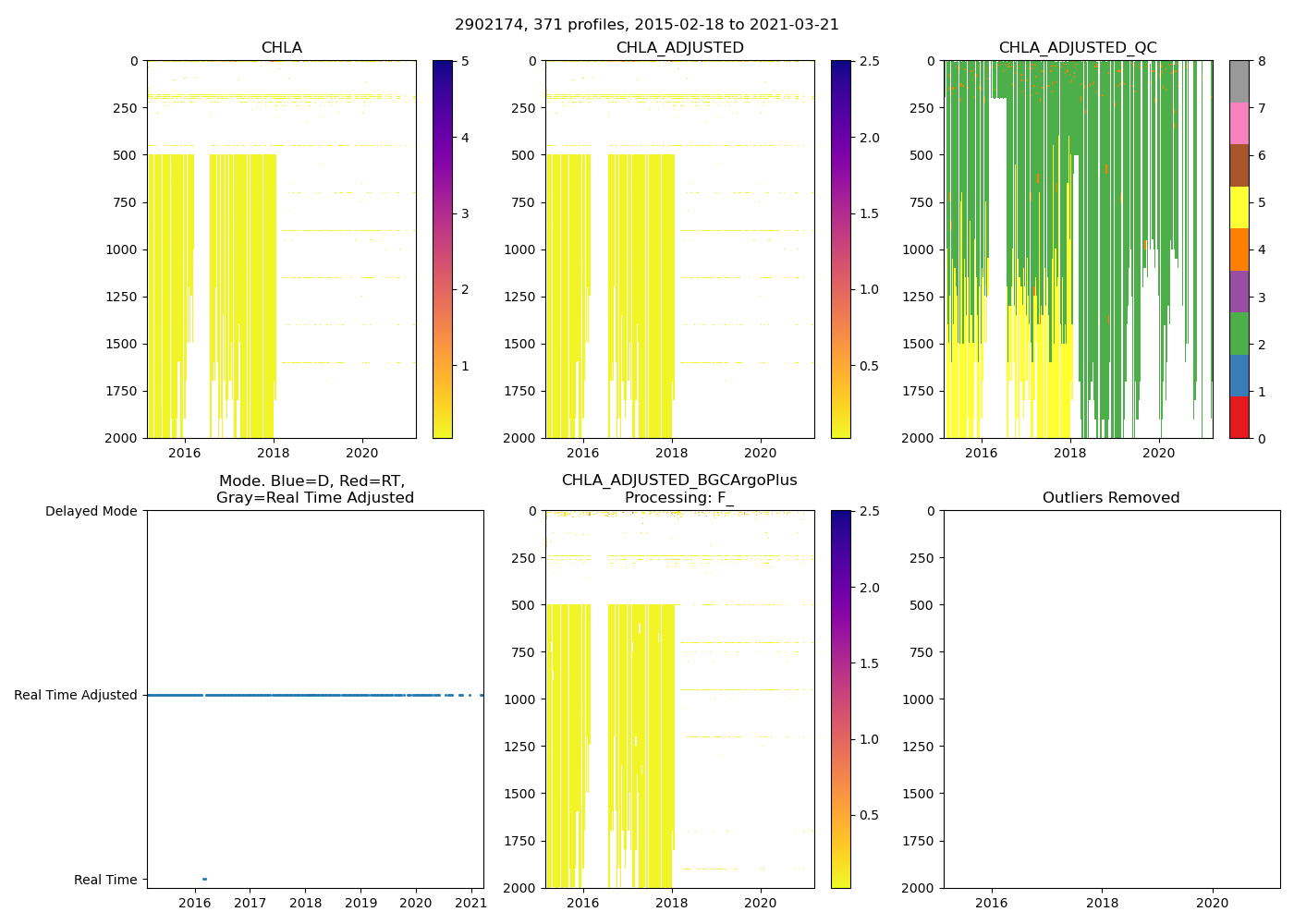
Task: Click the CHLA plot colorbar
Action: [x=442, y=249]
